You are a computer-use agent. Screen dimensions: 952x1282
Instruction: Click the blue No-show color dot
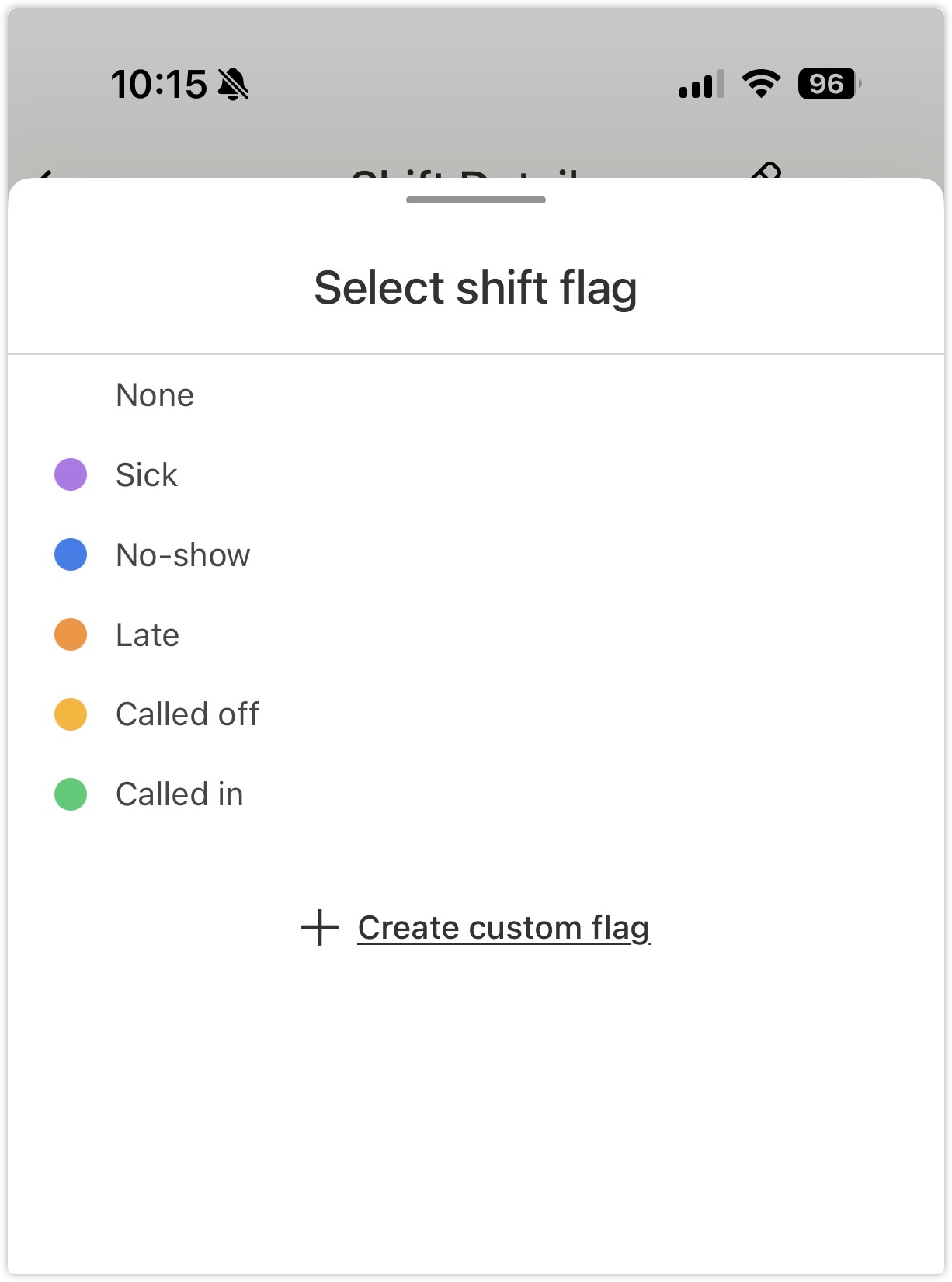[x=71, y=554]
